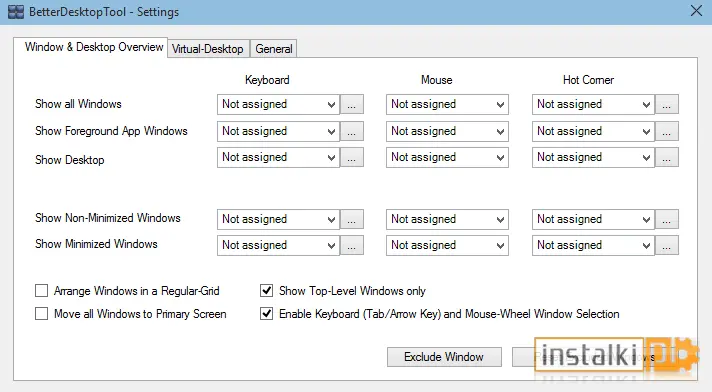
Task: Open Mouse dropdown for Show Non-Minimized Windows
Action: coord(447,219)
